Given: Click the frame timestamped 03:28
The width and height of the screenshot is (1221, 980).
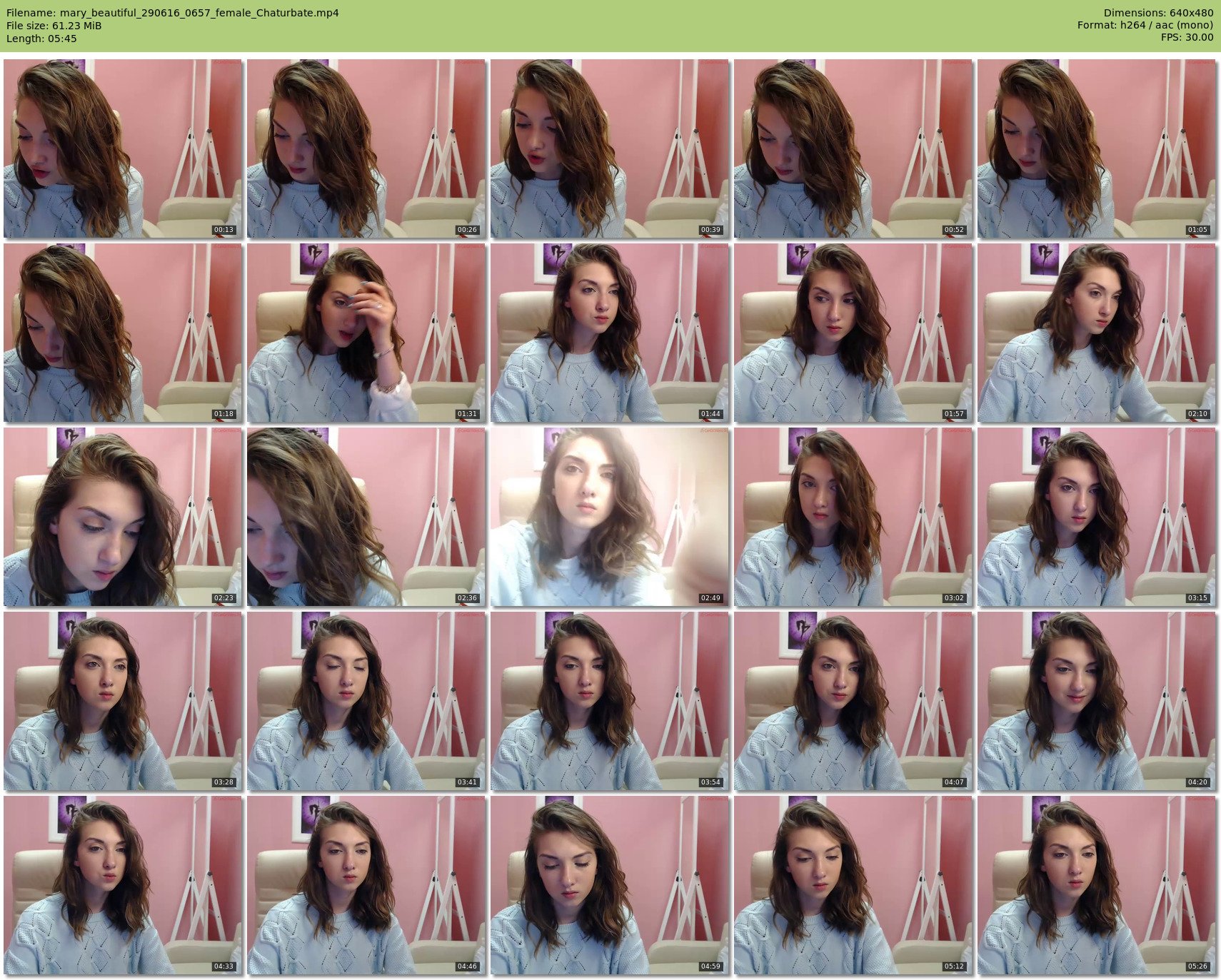Looking at the screenshot, I should (x=123, y=701).
